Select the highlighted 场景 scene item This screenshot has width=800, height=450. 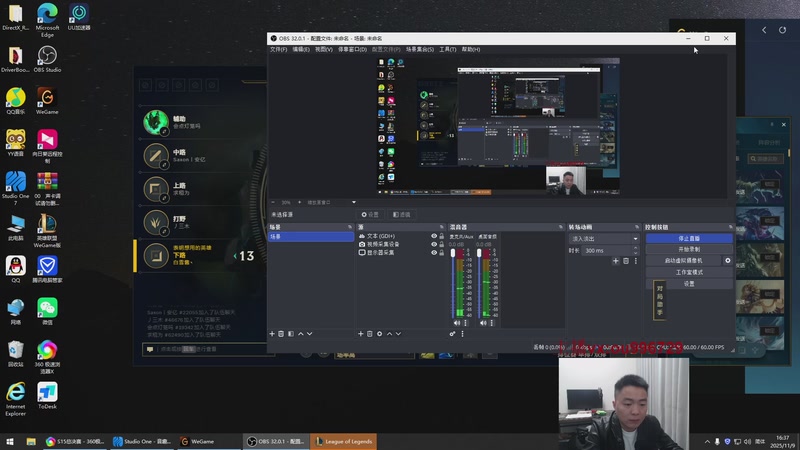click(x=311, y=237)
